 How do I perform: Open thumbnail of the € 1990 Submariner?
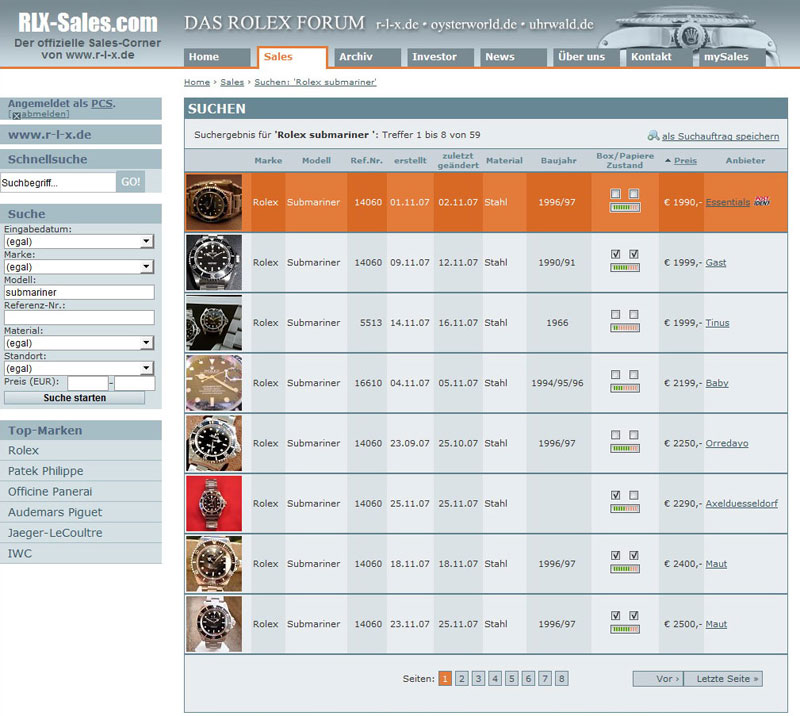pos(214,202)
